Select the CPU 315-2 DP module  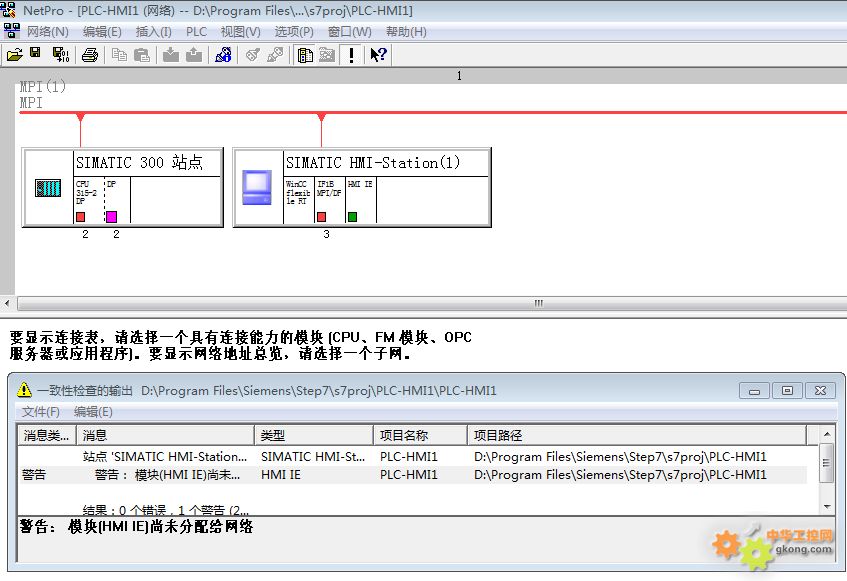89,200
